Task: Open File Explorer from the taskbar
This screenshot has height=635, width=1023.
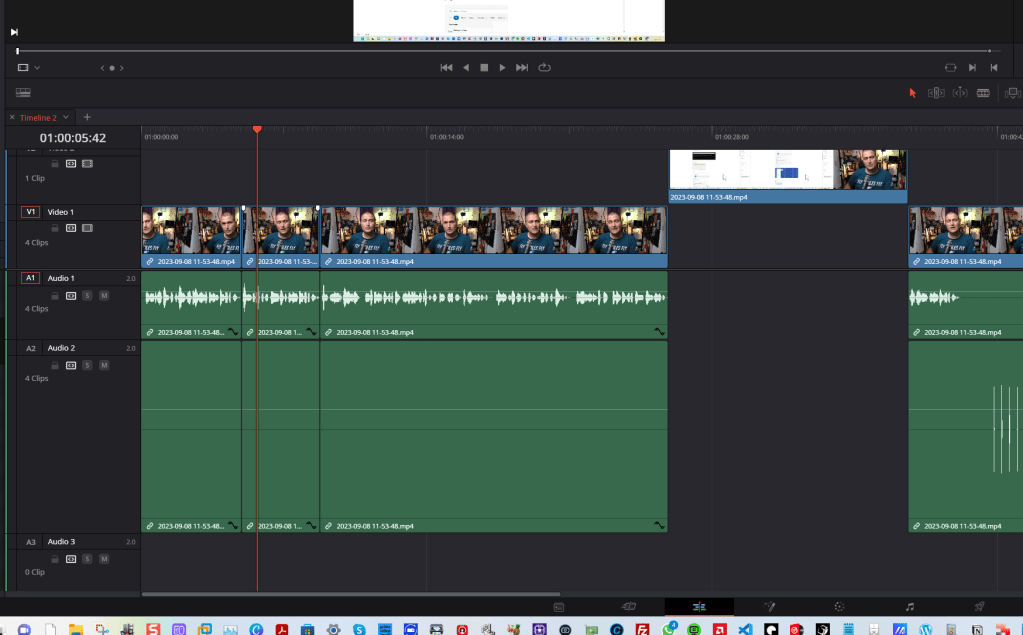Action: [76, 629]
